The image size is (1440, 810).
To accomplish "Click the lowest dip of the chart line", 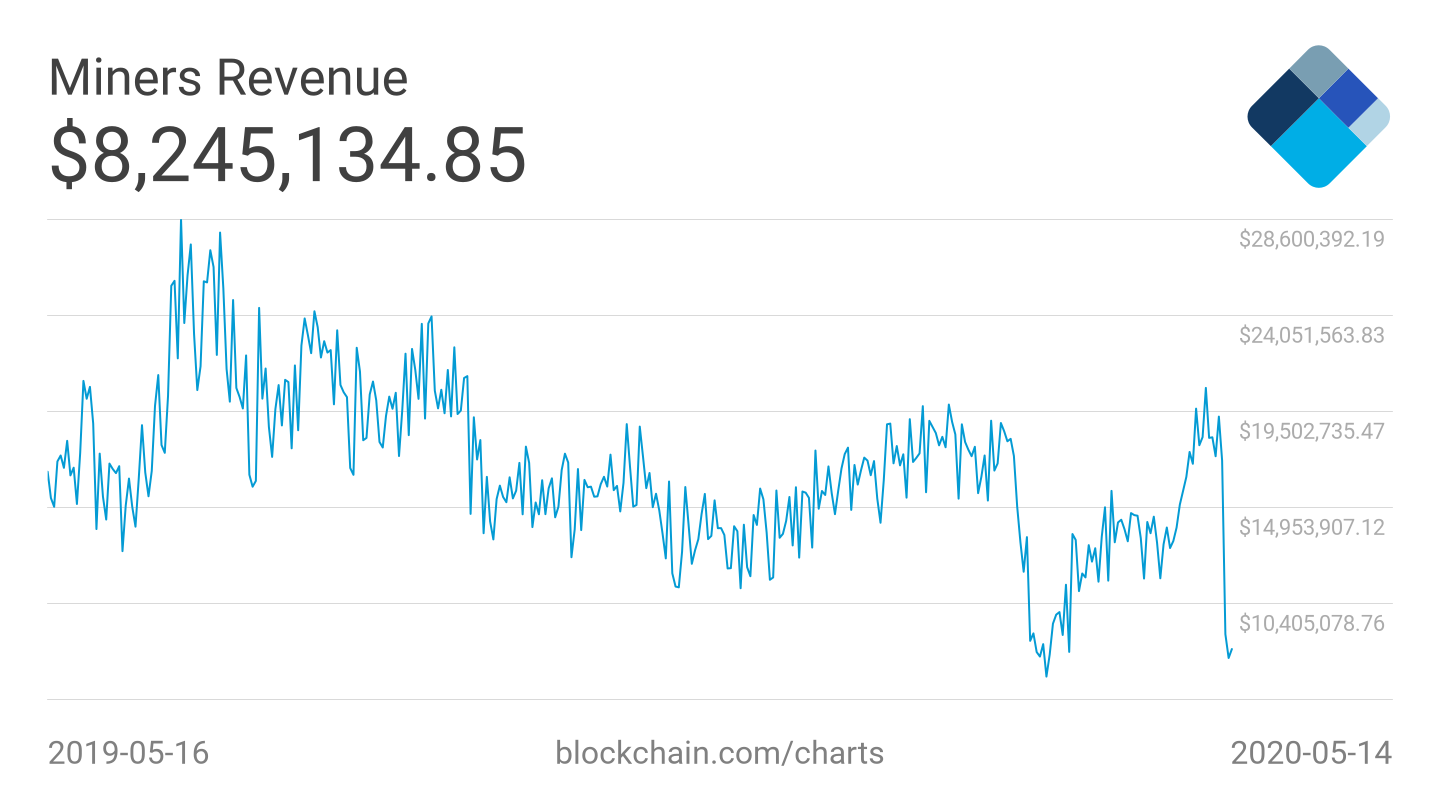I will tap(1046, 676).
